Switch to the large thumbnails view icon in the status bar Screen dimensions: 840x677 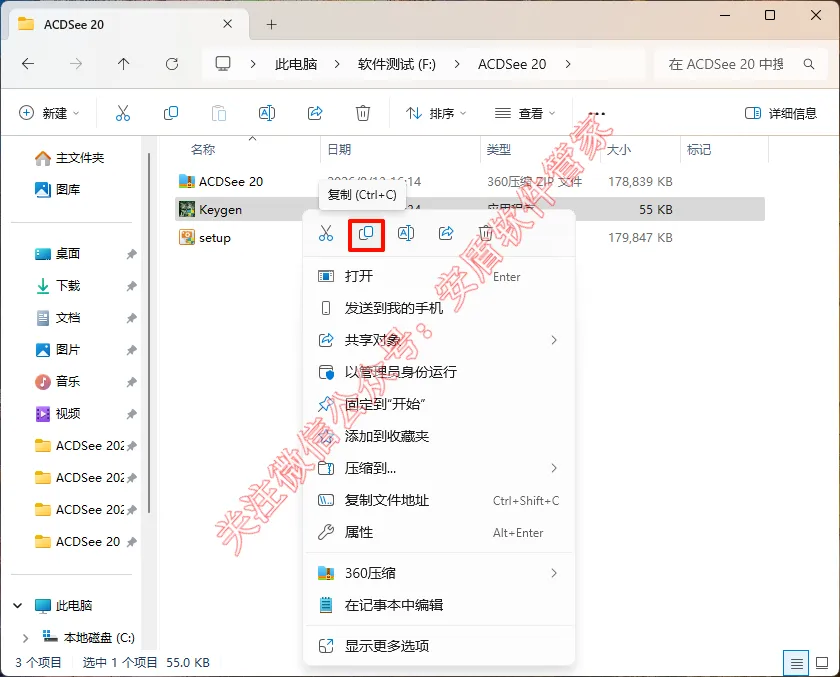(x=822, y=663)
